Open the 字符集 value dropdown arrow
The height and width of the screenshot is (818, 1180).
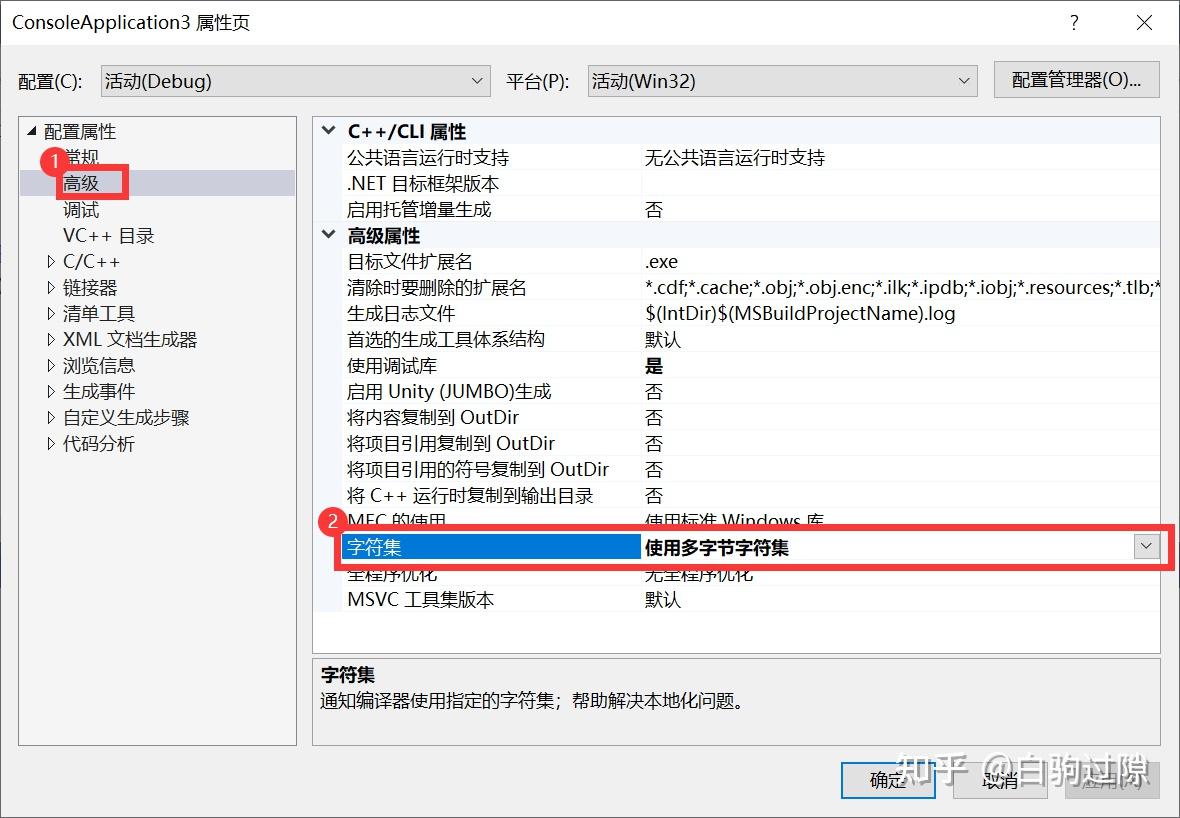coord(1145,546)
